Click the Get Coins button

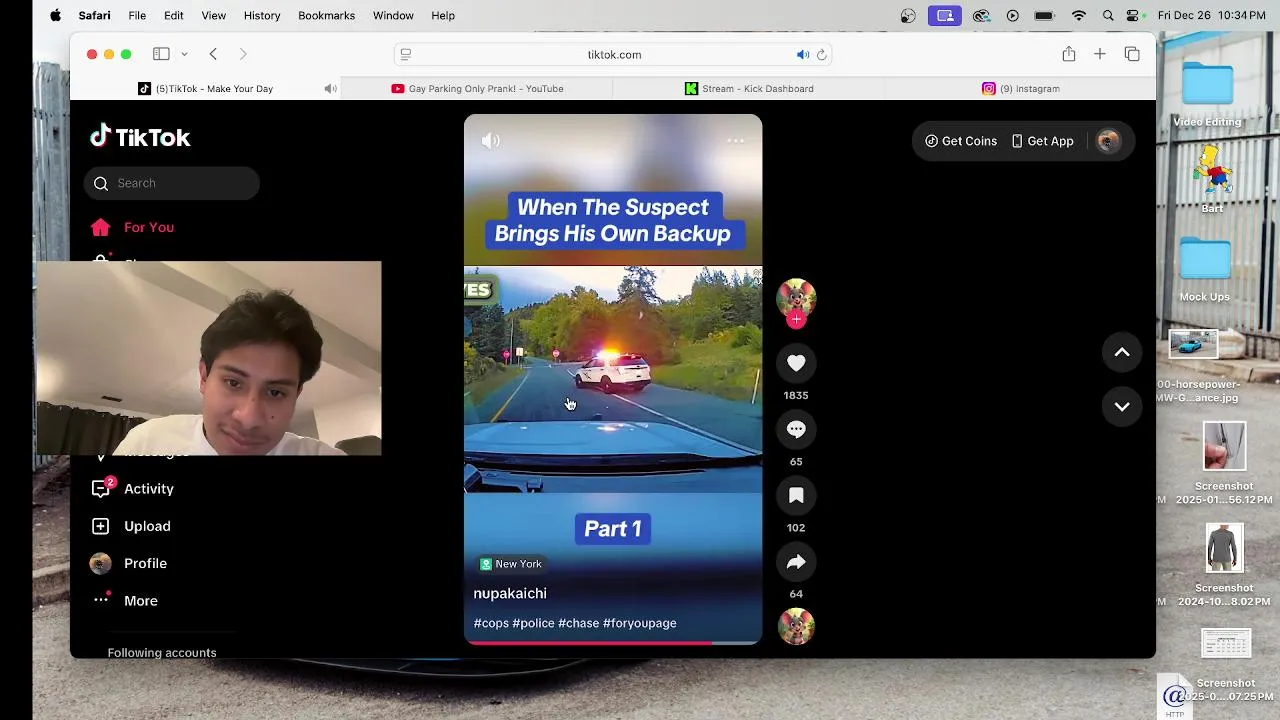pyautogui.click(x=961, y=141)
